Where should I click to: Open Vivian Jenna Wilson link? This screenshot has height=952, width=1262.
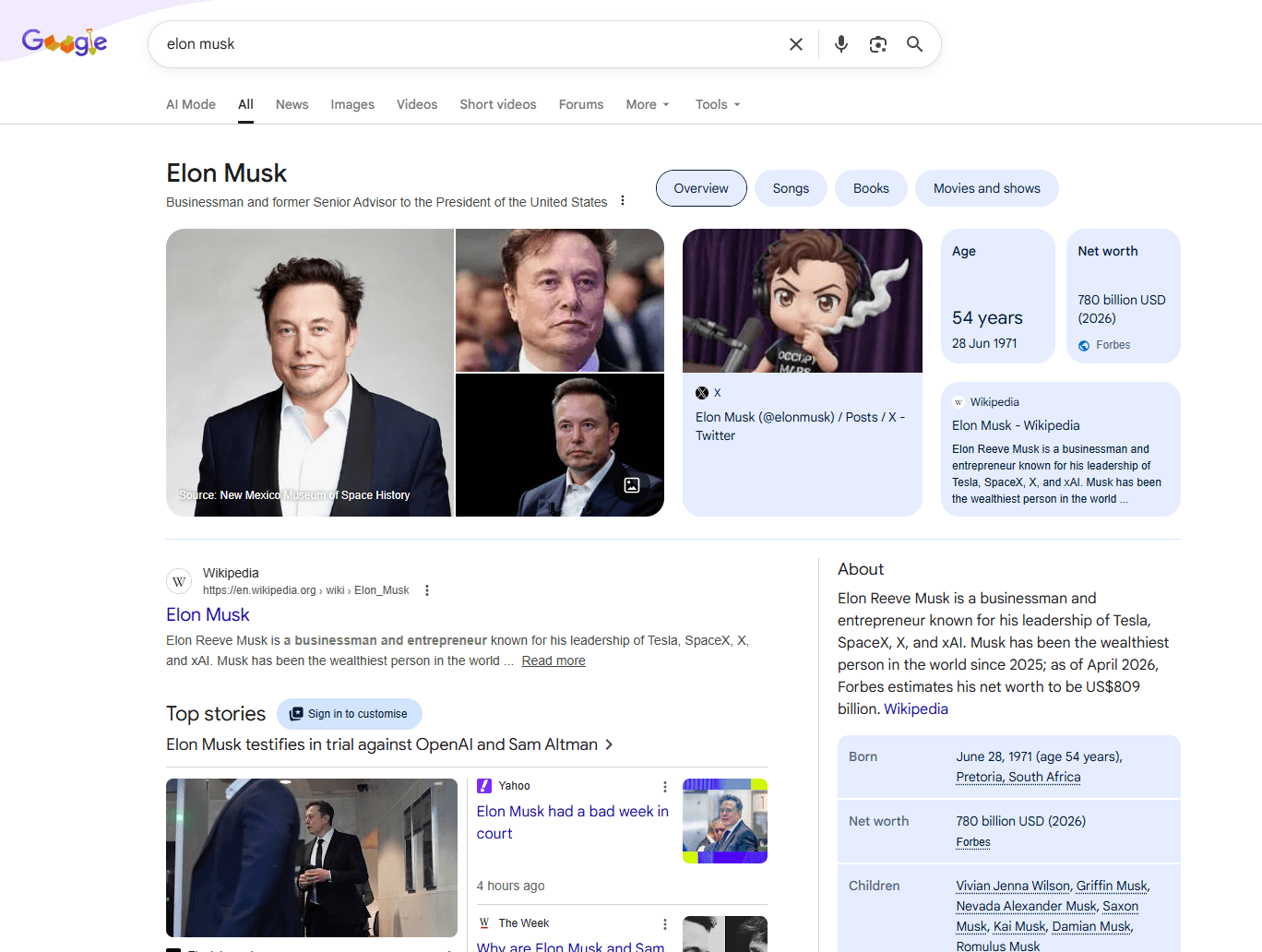tap(1013, 886)
